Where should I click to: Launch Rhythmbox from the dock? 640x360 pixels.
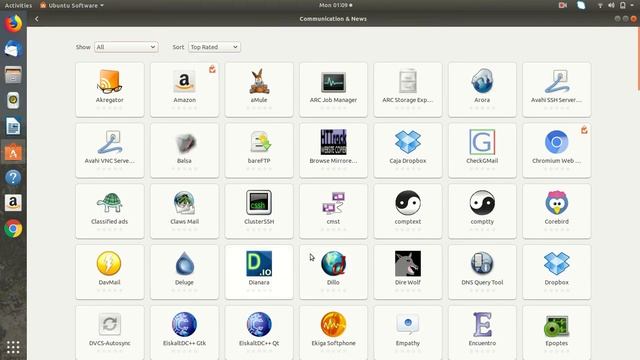tap(13, 101)
